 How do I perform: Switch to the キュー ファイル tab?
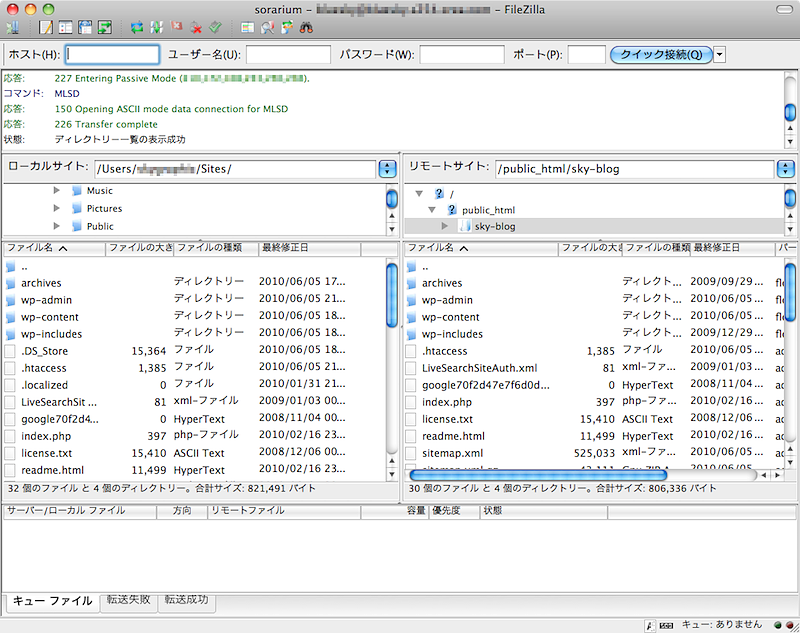[53, 601]
